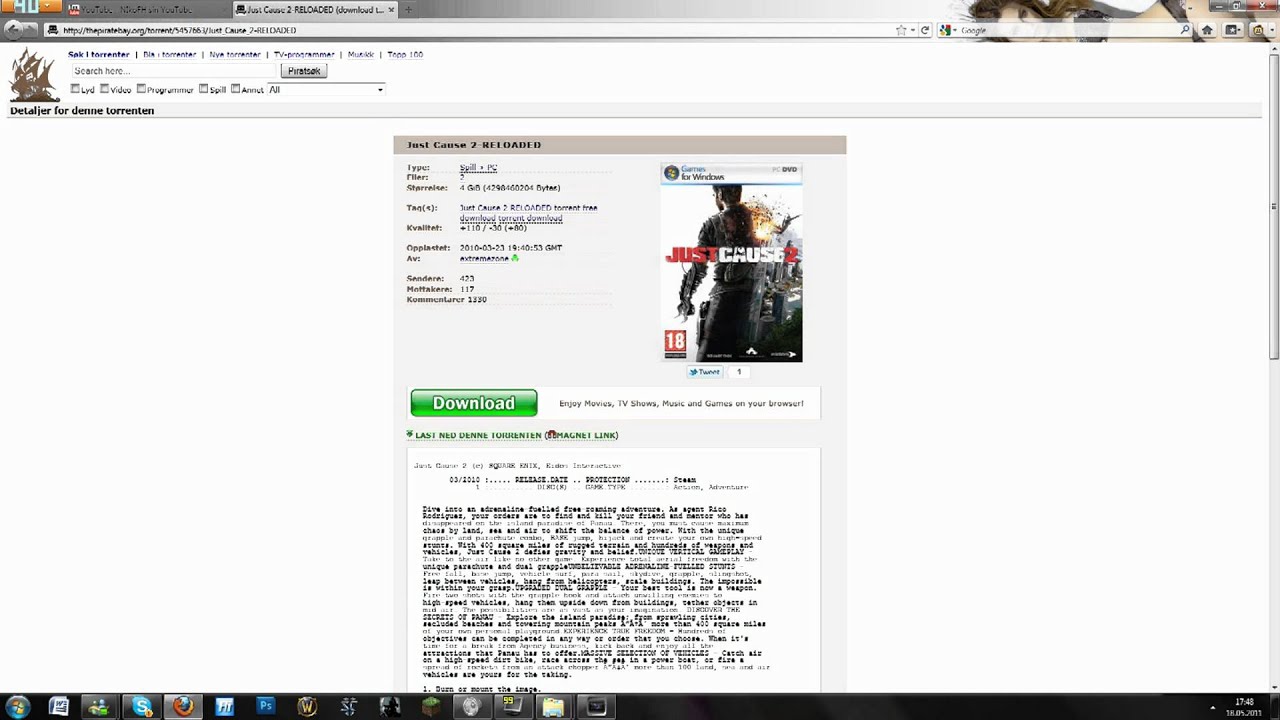Reload the page with the refresh icon
This screenshot has width=1280, height=720.
[x=925, y=30]
